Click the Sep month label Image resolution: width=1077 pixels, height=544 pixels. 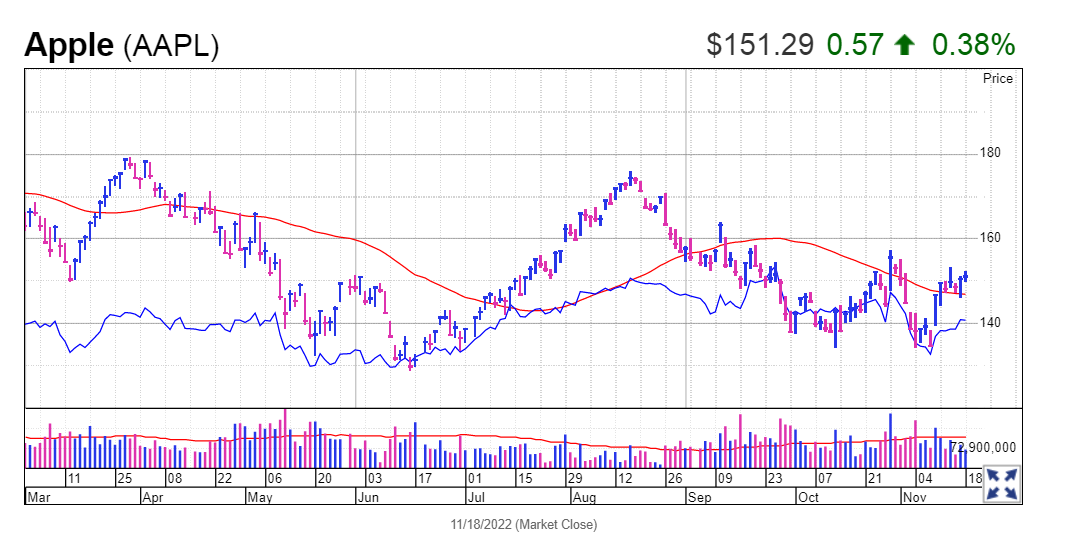(x=699, y=497)
